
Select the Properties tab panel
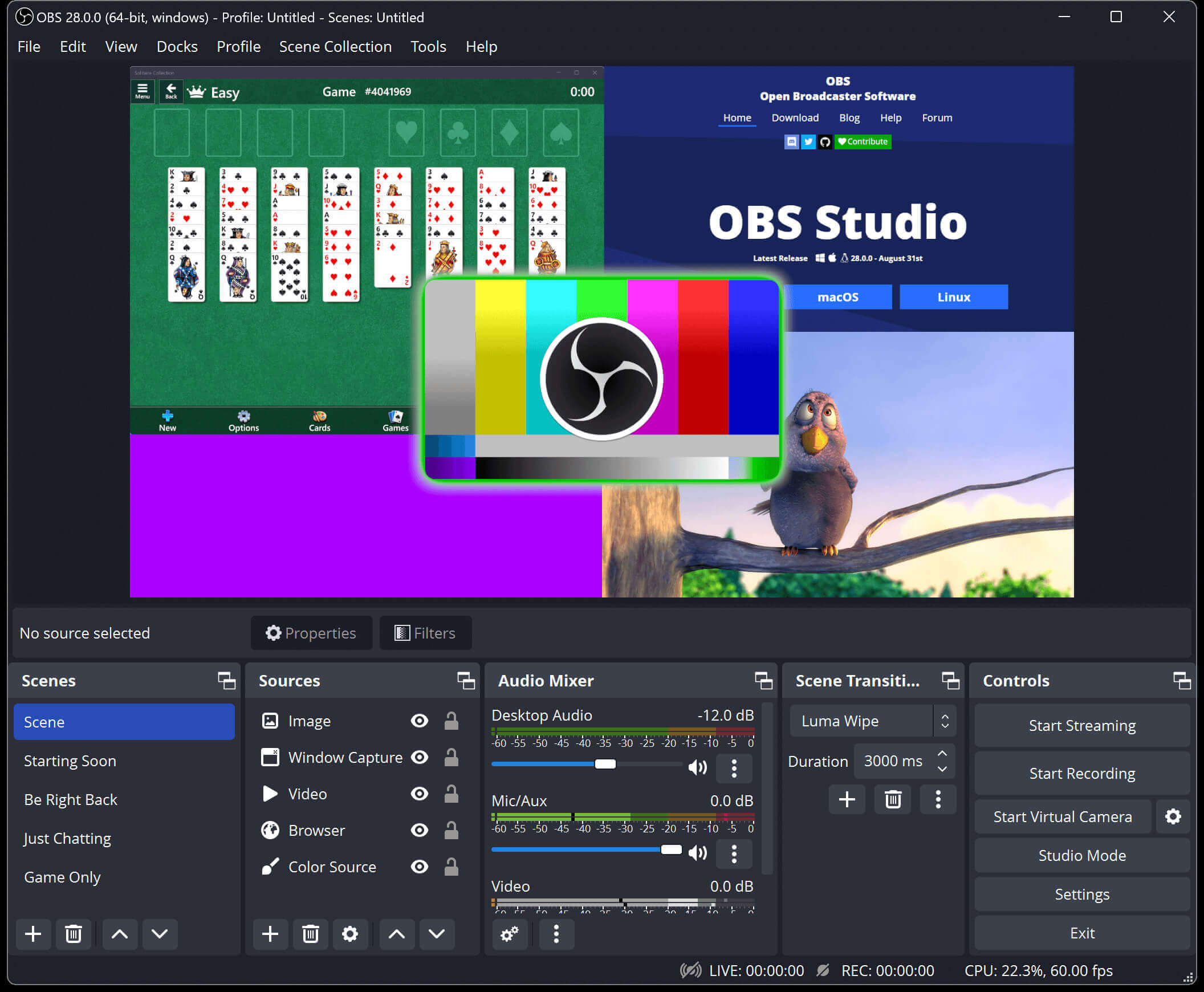(310, 632)
